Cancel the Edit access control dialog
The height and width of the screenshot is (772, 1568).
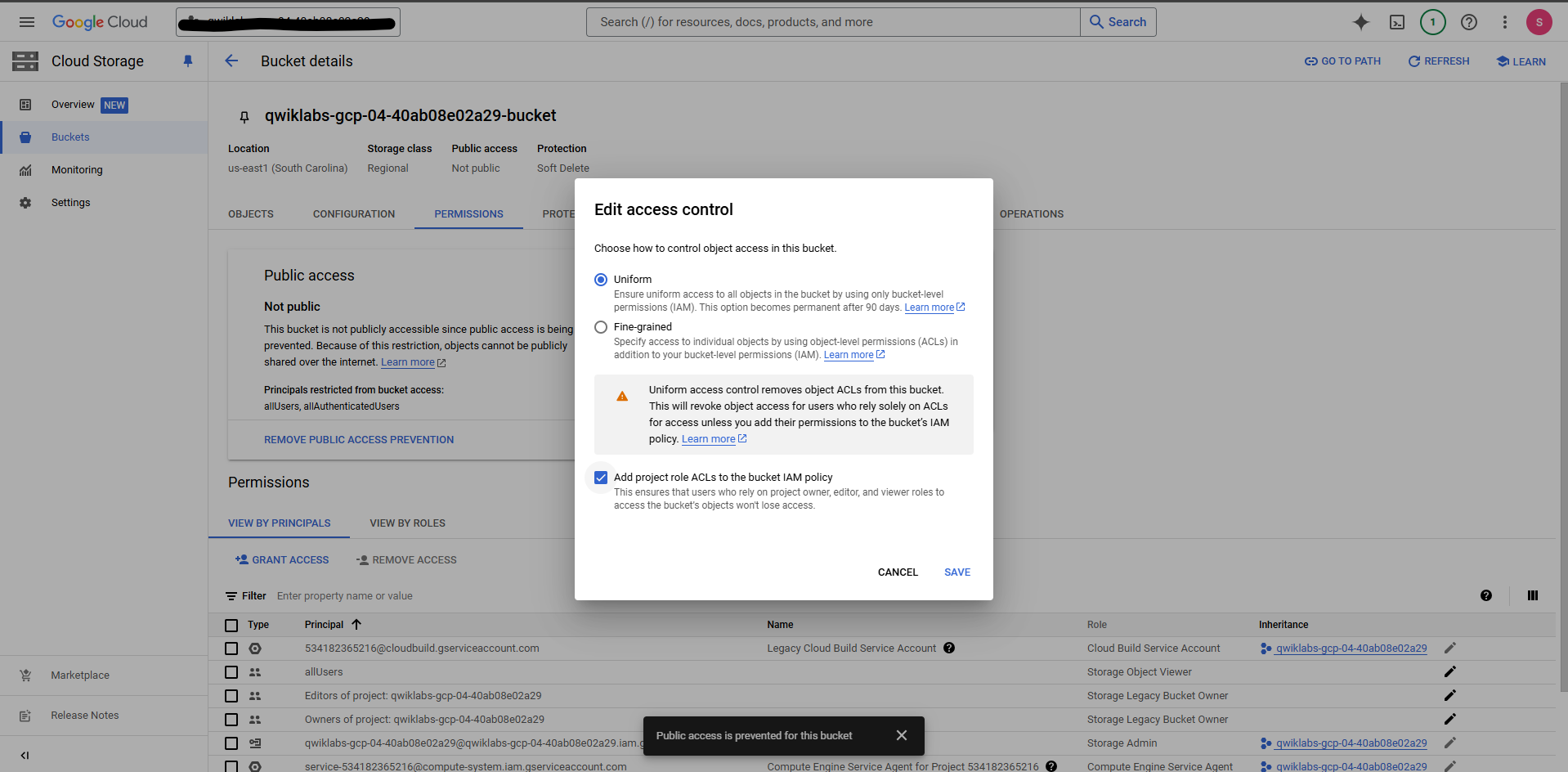click(898, 572)
